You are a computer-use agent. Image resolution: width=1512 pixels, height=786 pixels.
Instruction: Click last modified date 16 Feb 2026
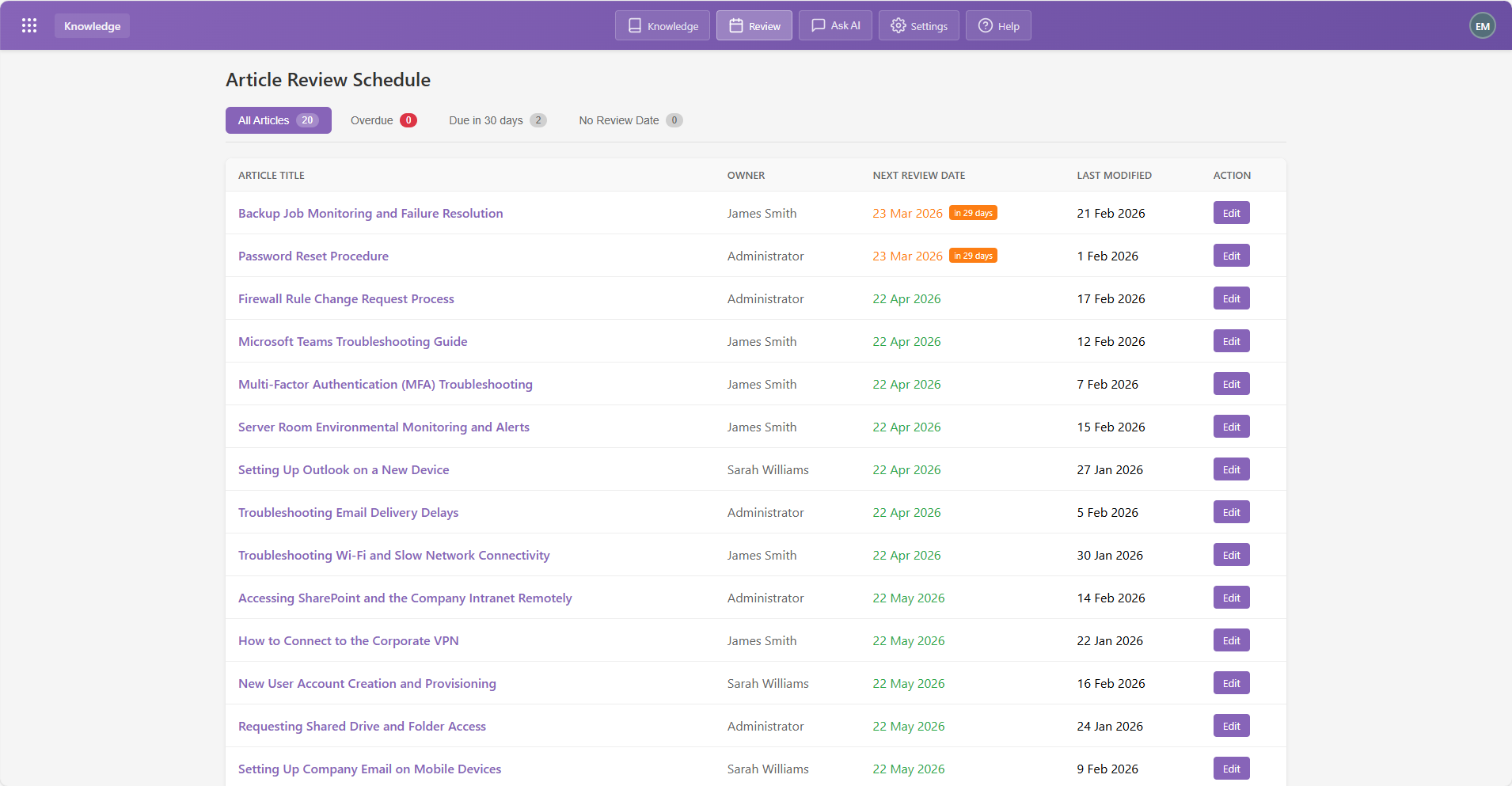coord(1111,683)
